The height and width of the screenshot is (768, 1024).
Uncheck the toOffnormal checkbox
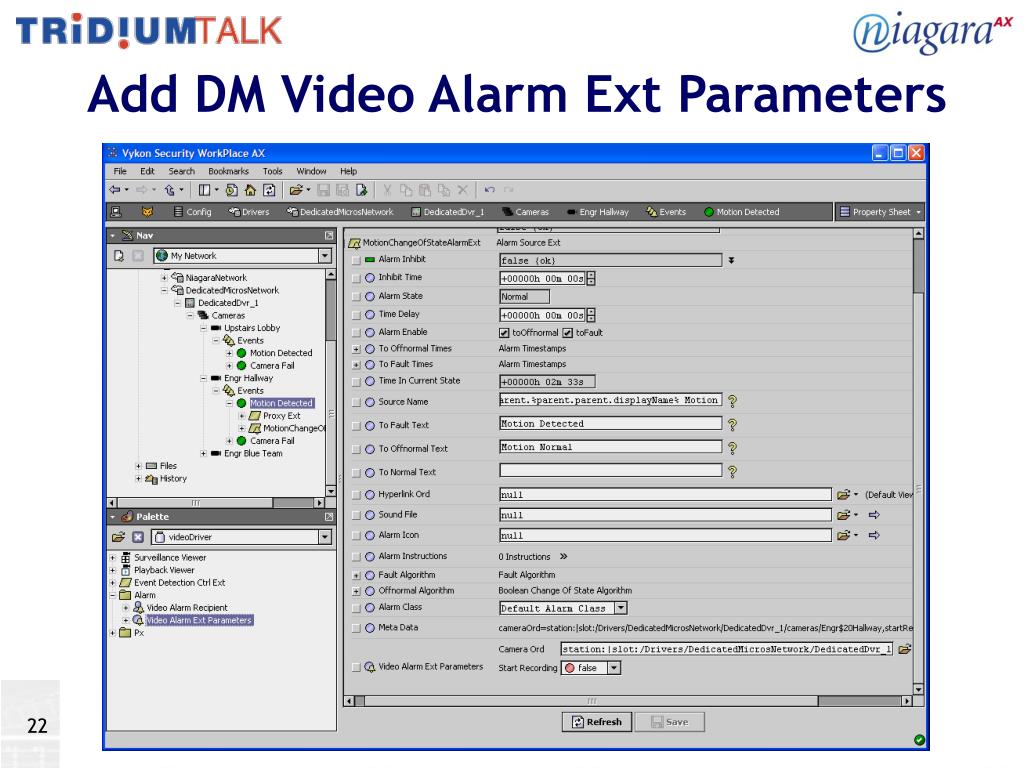point(504,333)
